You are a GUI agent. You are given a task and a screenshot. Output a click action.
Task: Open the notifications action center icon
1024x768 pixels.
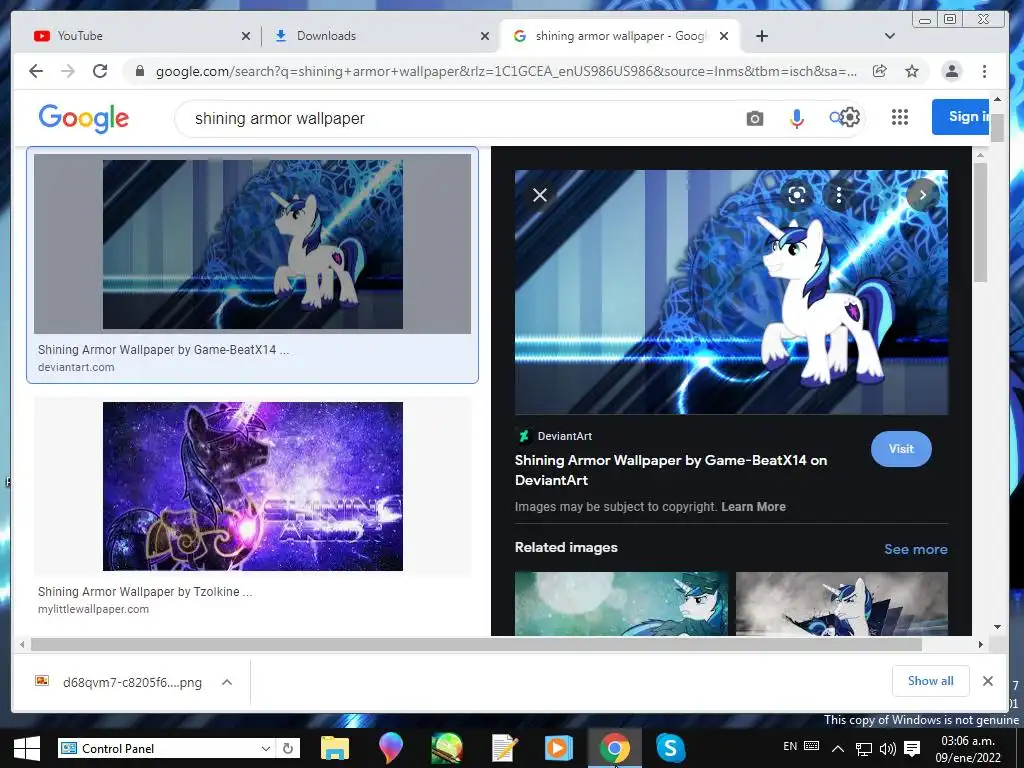tap(912, 749)
